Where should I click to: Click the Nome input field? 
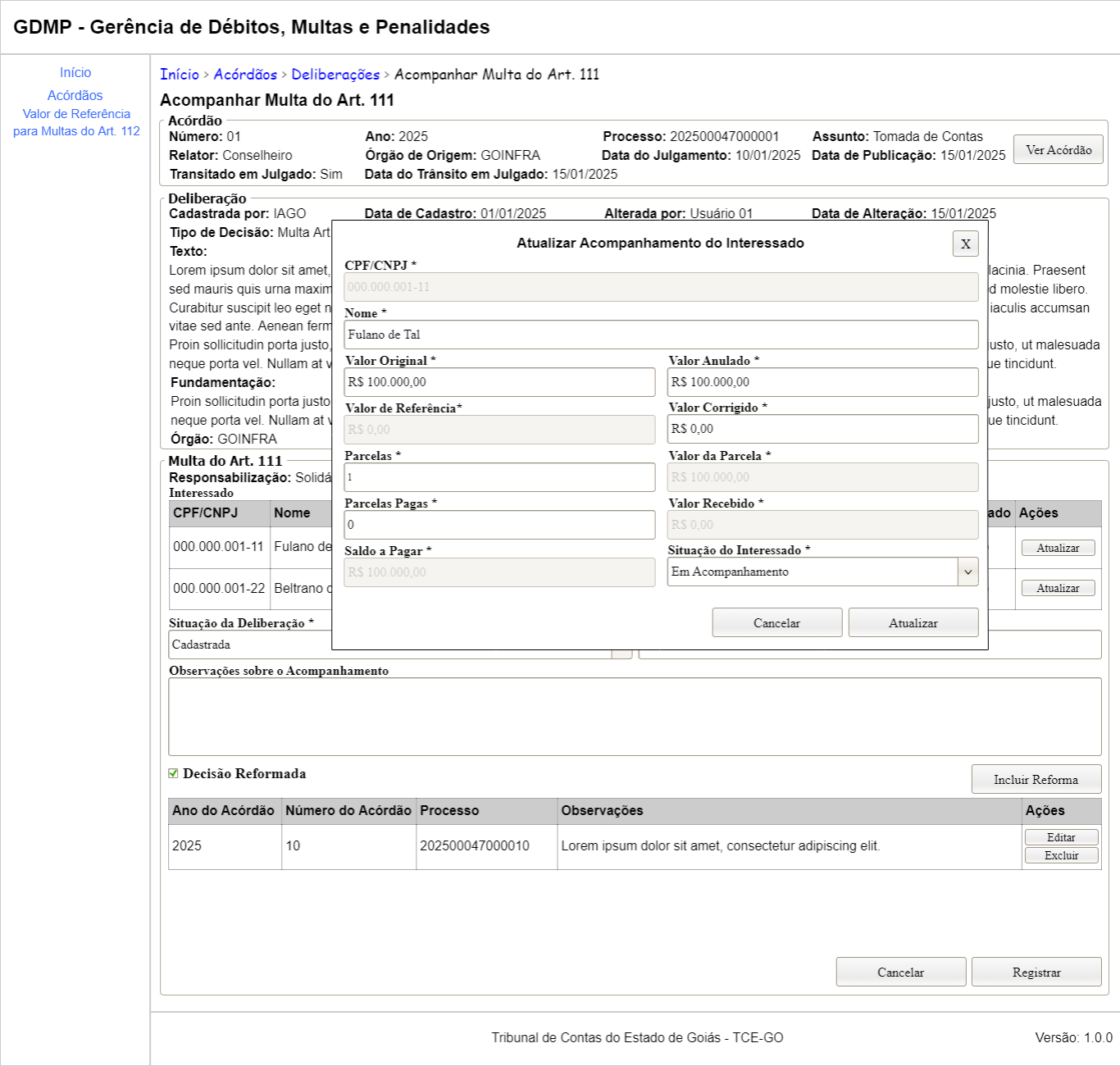pos(661,335)
